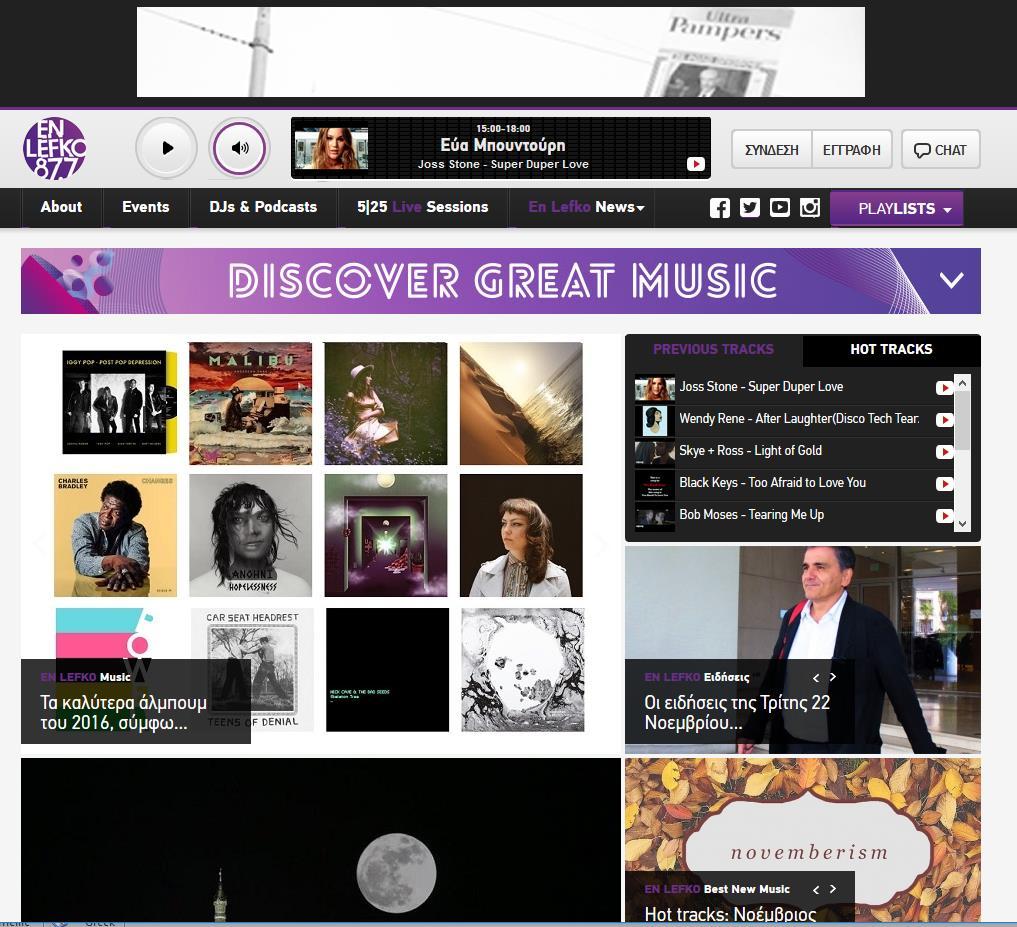Screen dimensions: 1017x927
Task: Go to Events page
Action: pyautogui.click(x=145, y=207)
